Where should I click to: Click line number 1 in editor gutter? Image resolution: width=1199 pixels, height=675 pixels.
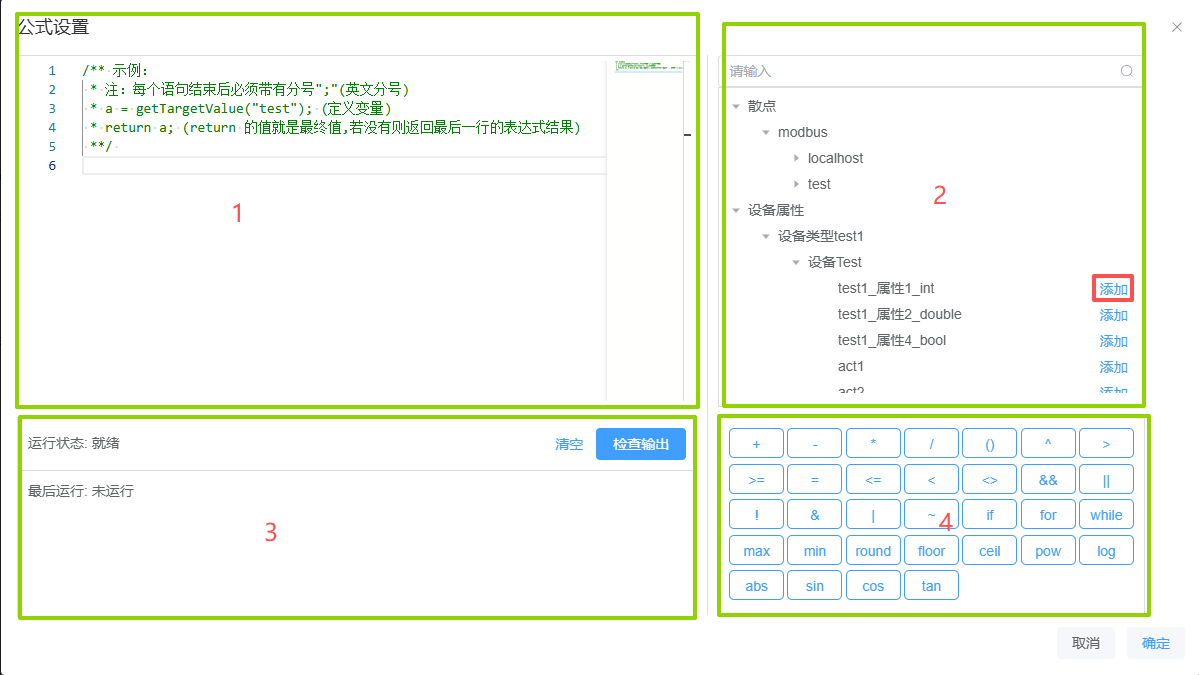pyautogui.click(x=52, y=70)
